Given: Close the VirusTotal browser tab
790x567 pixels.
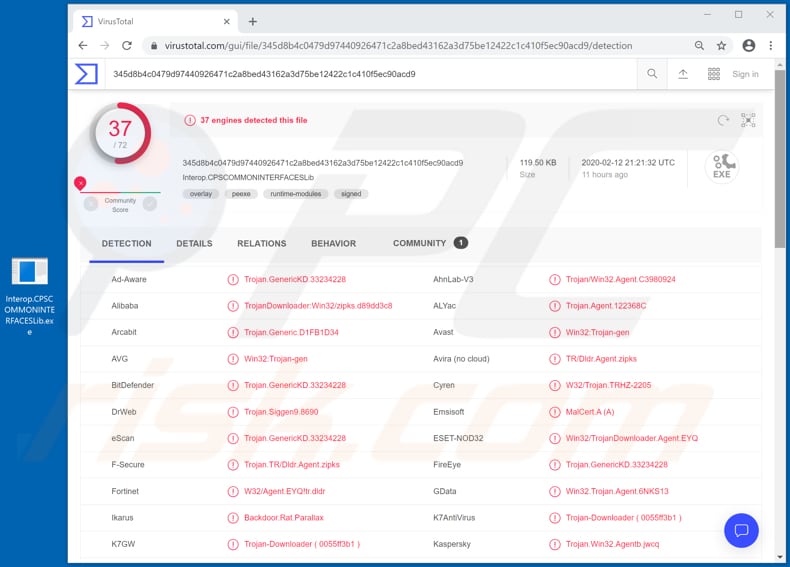Looking at the screenshot, I should coord(227,22).
